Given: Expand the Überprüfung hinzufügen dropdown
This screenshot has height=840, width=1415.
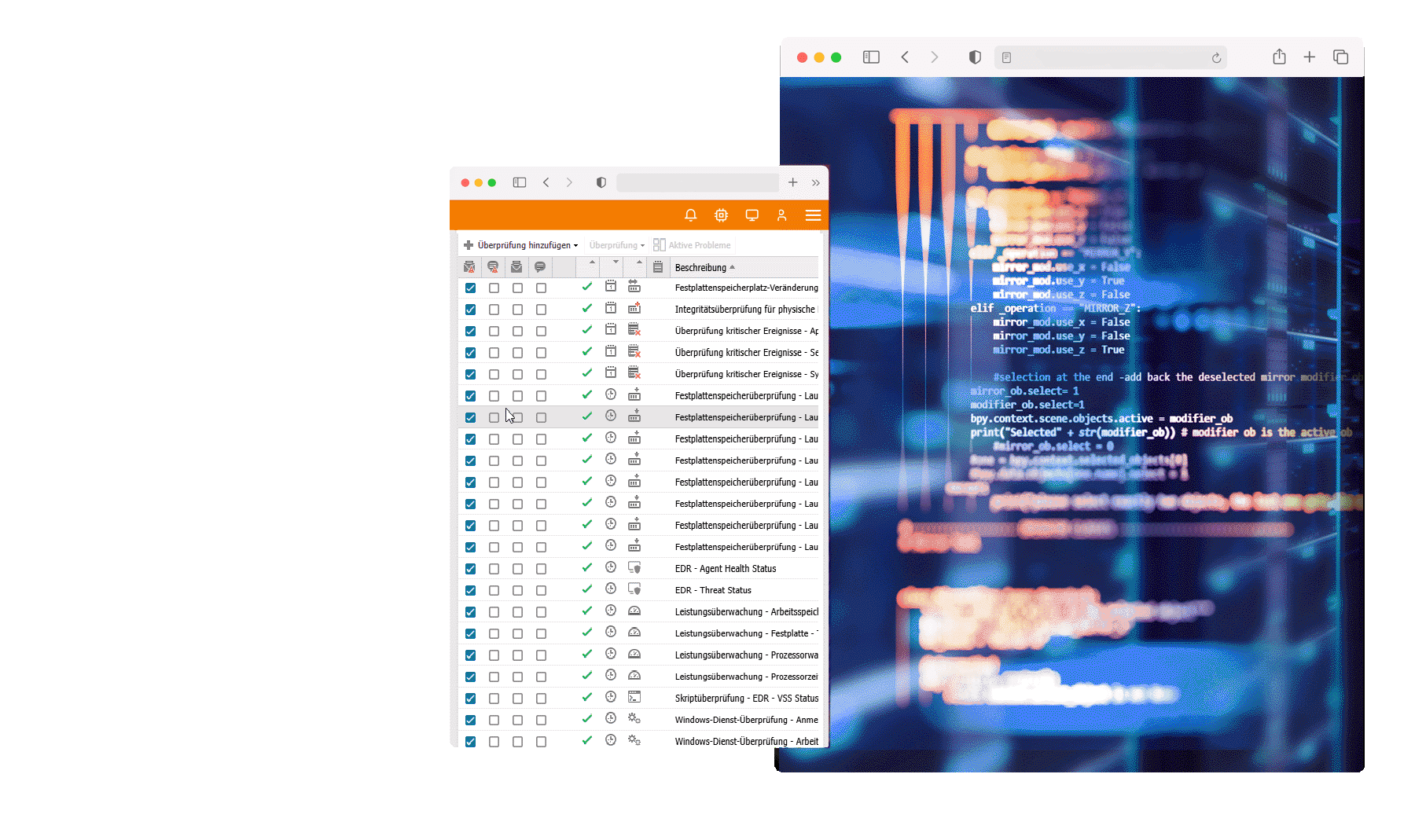Looking at the screenshot, I should 521,245.
